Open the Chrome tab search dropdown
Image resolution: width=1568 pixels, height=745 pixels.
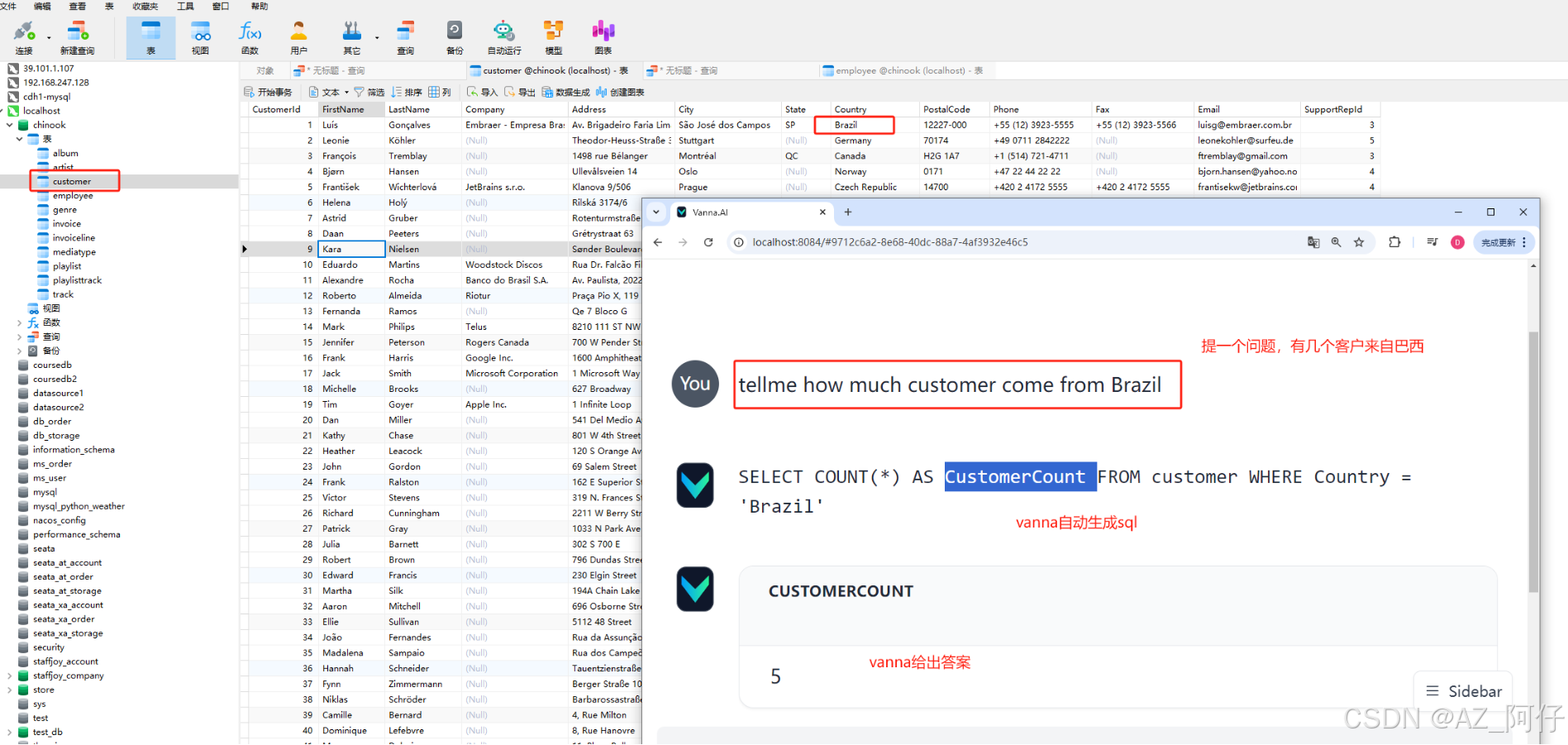656,213
